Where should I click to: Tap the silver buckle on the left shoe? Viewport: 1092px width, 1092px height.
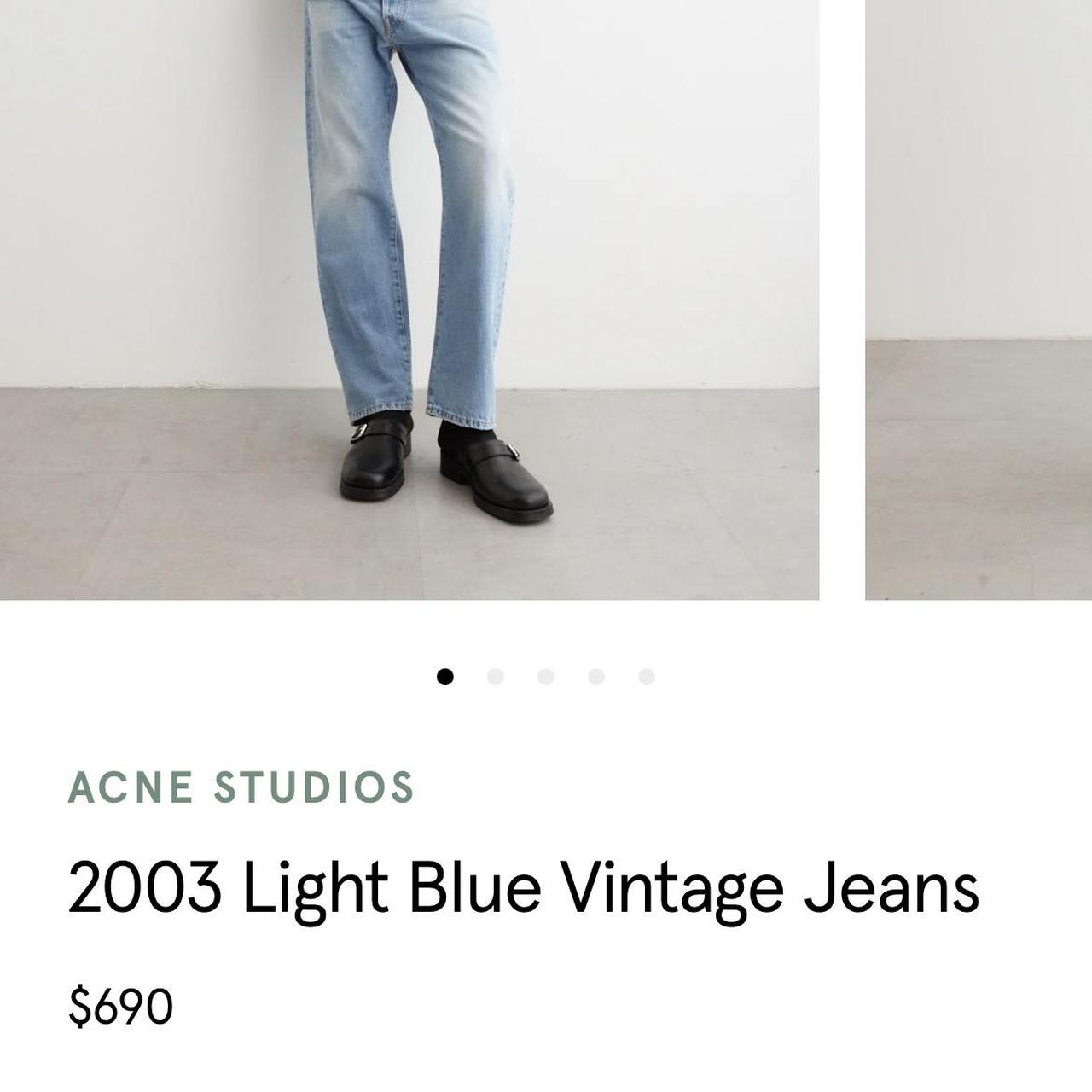pyautogui.click(x=361, y=433)
